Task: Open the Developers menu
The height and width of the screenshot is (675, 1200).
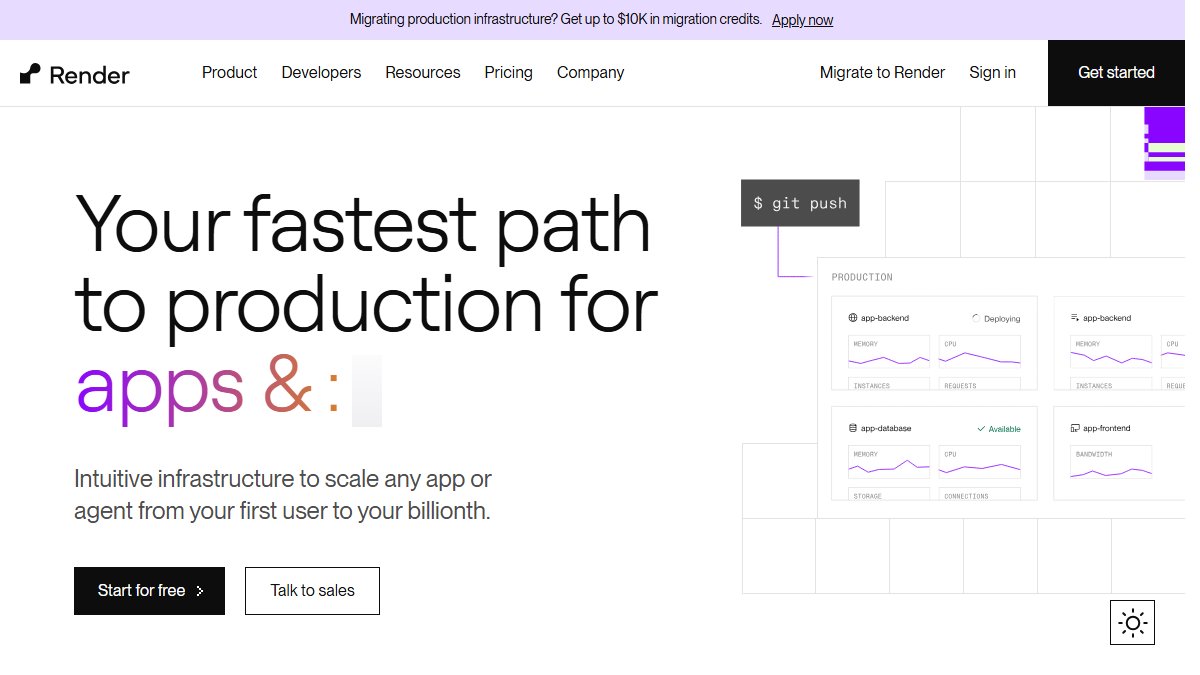Action: coord(321,73)
